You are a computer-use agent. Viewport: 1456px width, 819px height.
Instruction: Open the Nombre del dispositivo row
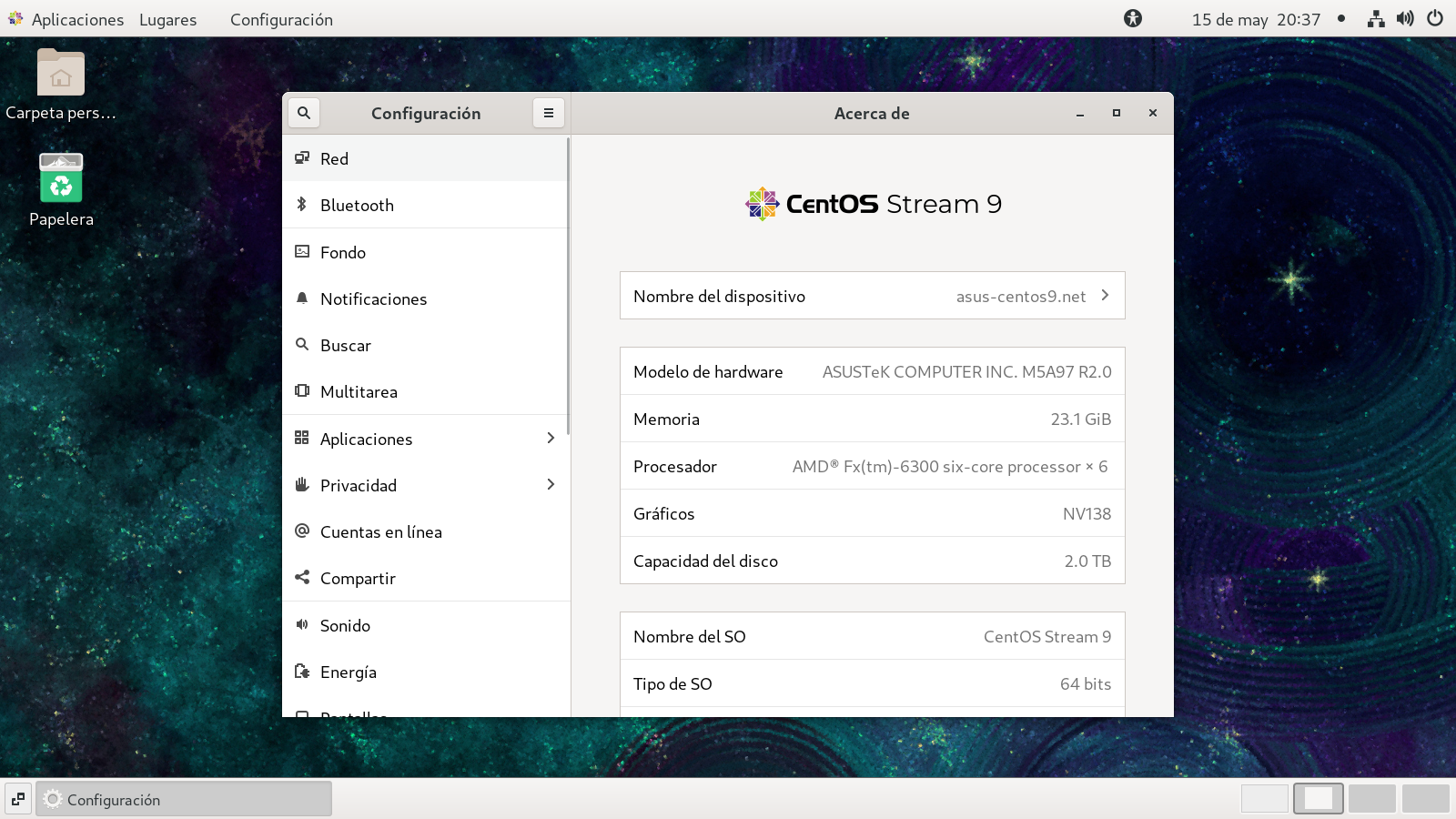pyautogui.click(x=872, y=296)
